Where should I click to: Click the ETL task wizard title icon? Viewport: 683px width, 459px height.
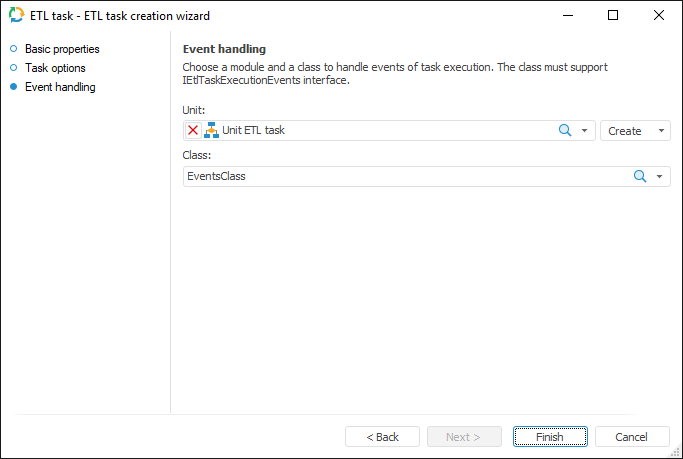pyautogui.click(x=16, y=16)
